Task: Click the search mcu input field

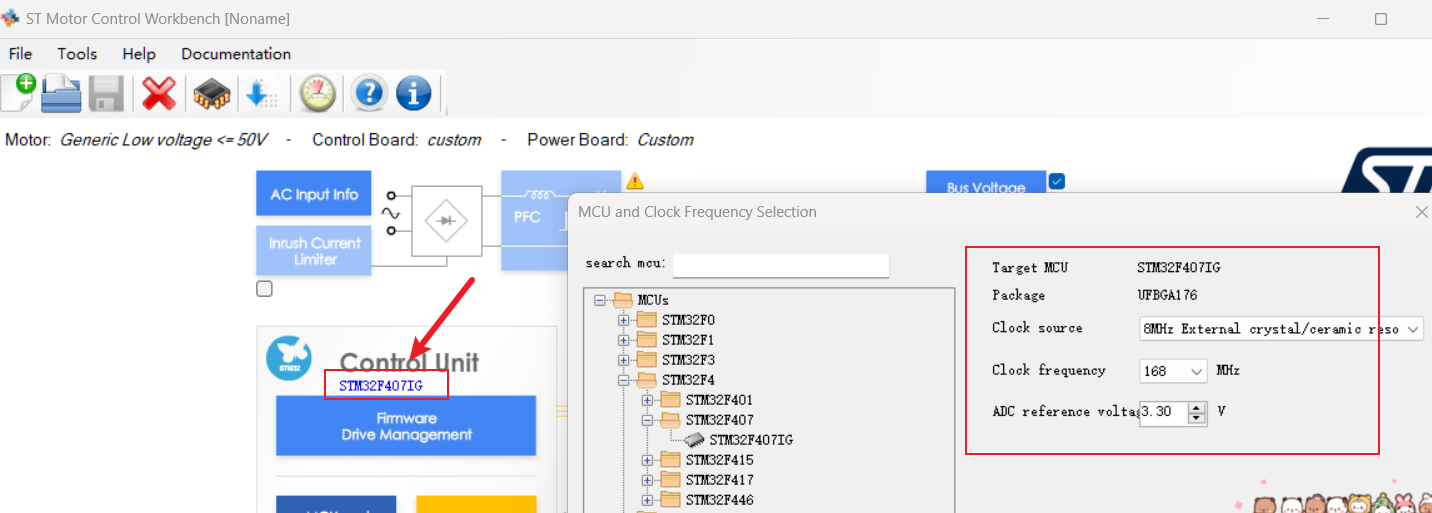Action: [x=781, y=264]
